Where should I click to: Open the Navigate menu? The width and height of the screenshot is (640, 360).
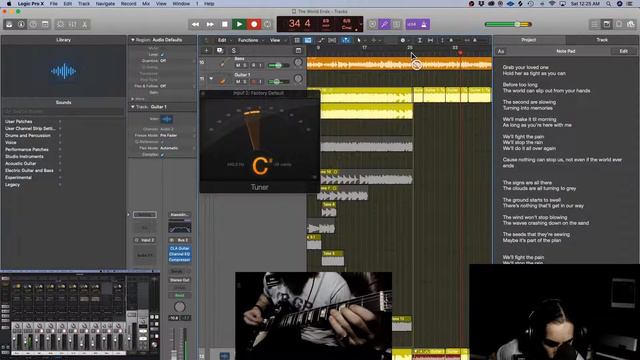pyautogui.click(x=105, y=4)
